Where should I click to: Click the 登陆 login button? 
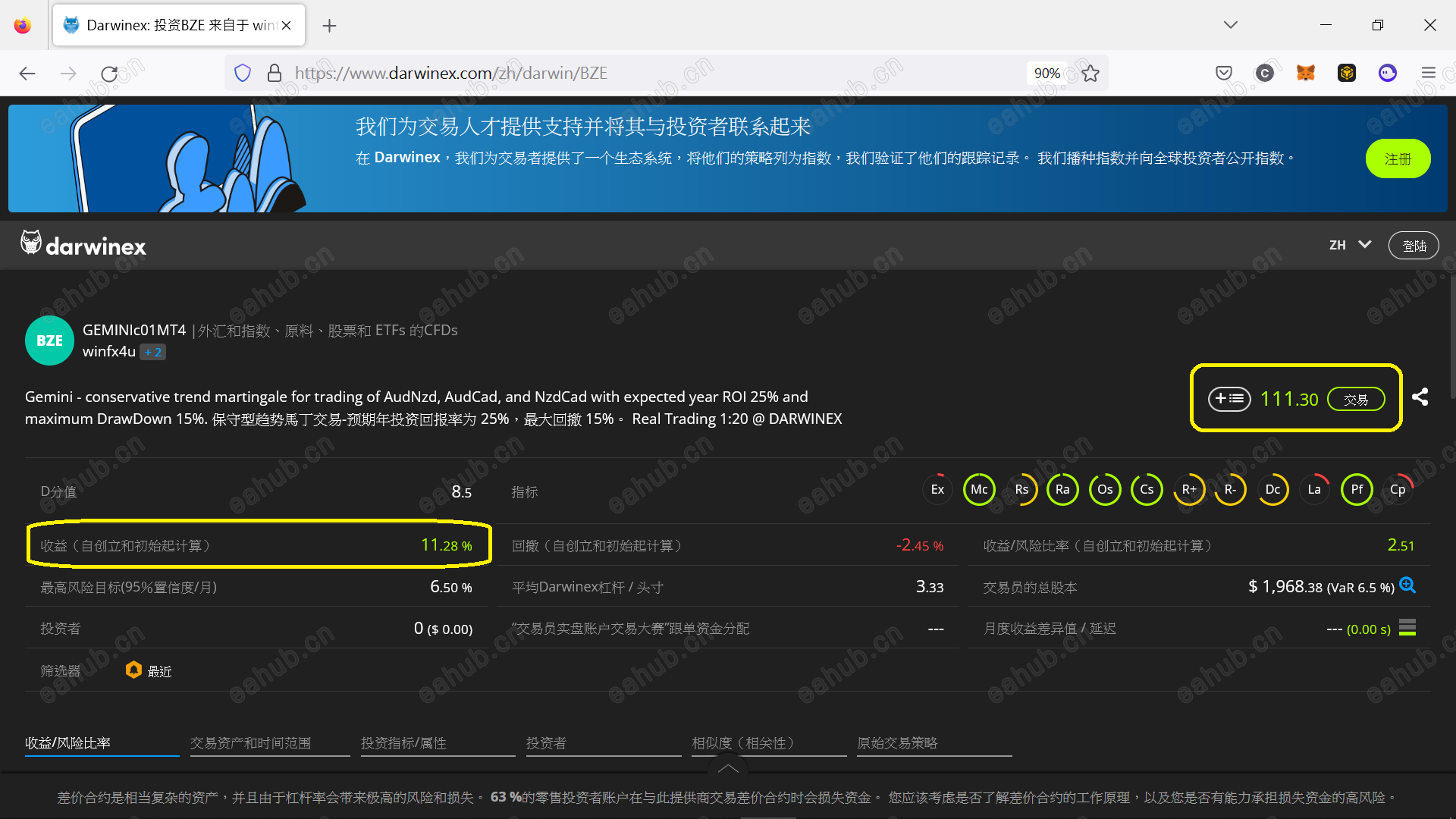[1414, 246]
